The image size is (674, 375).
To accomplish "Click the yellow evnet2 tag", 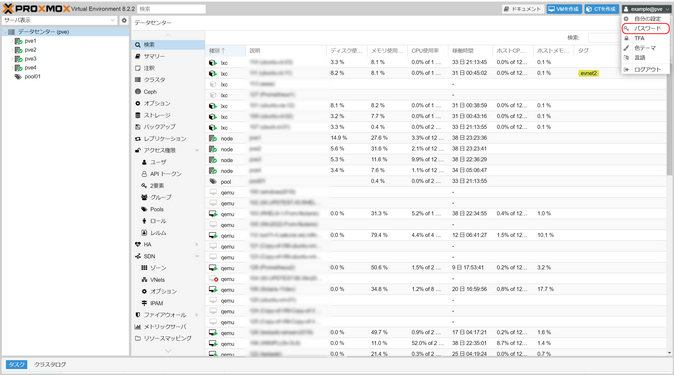I will pos(588,73).
